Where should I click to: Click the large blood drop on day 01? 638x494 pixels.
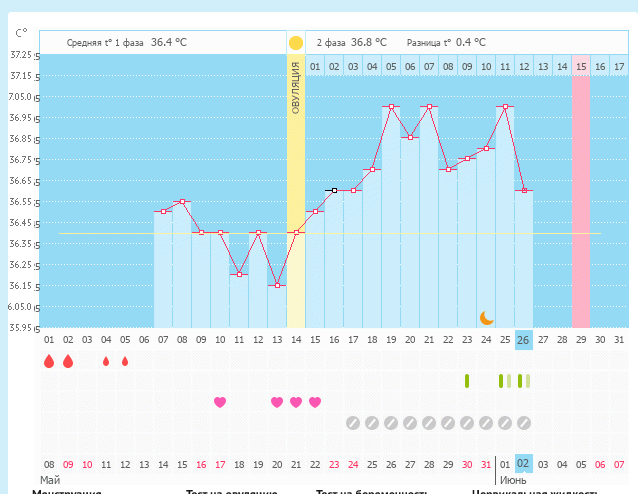[x=49, y=361]
